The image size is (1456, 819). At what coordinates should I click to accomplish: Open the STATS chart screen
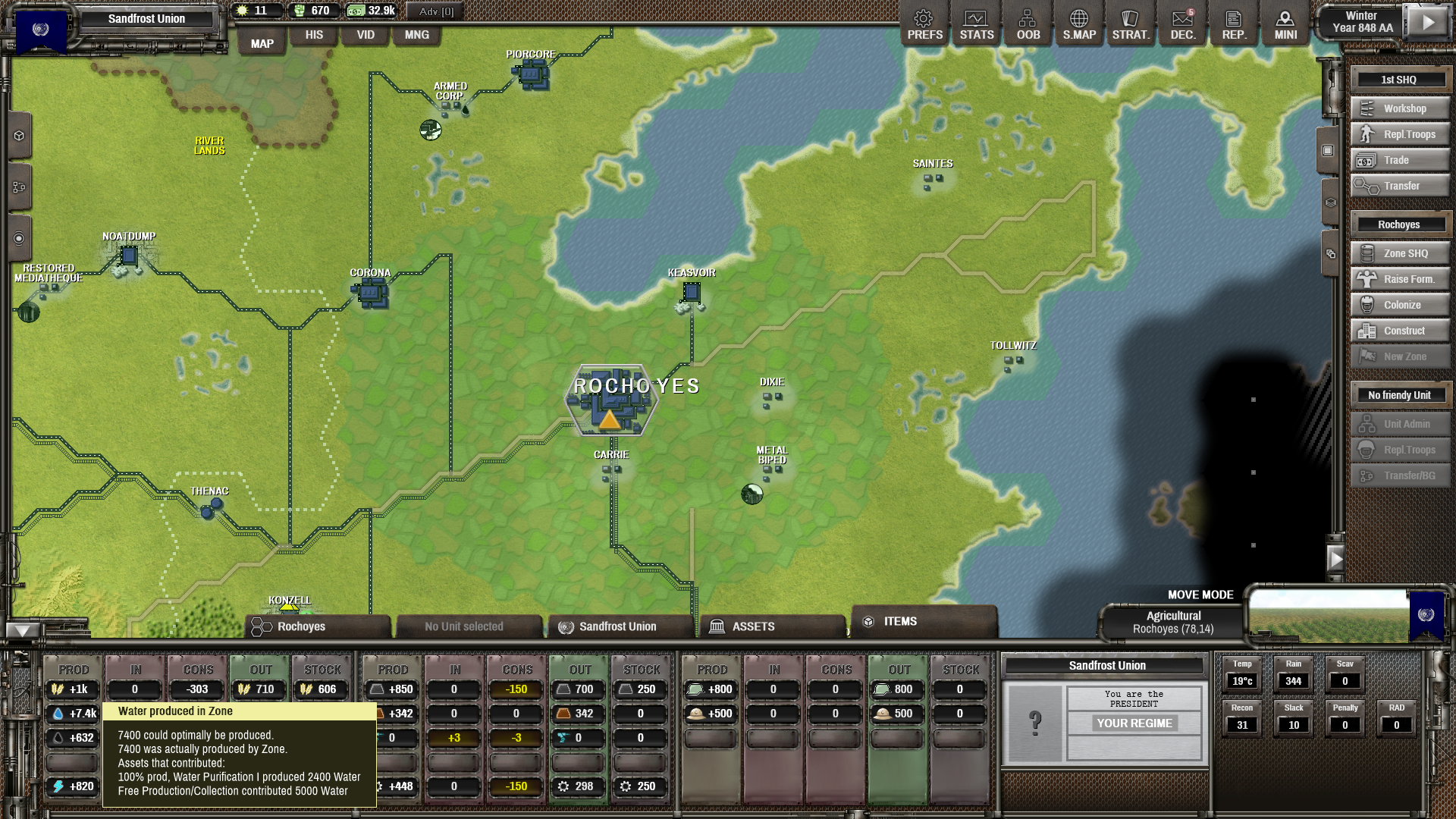(x=976, y=24)
